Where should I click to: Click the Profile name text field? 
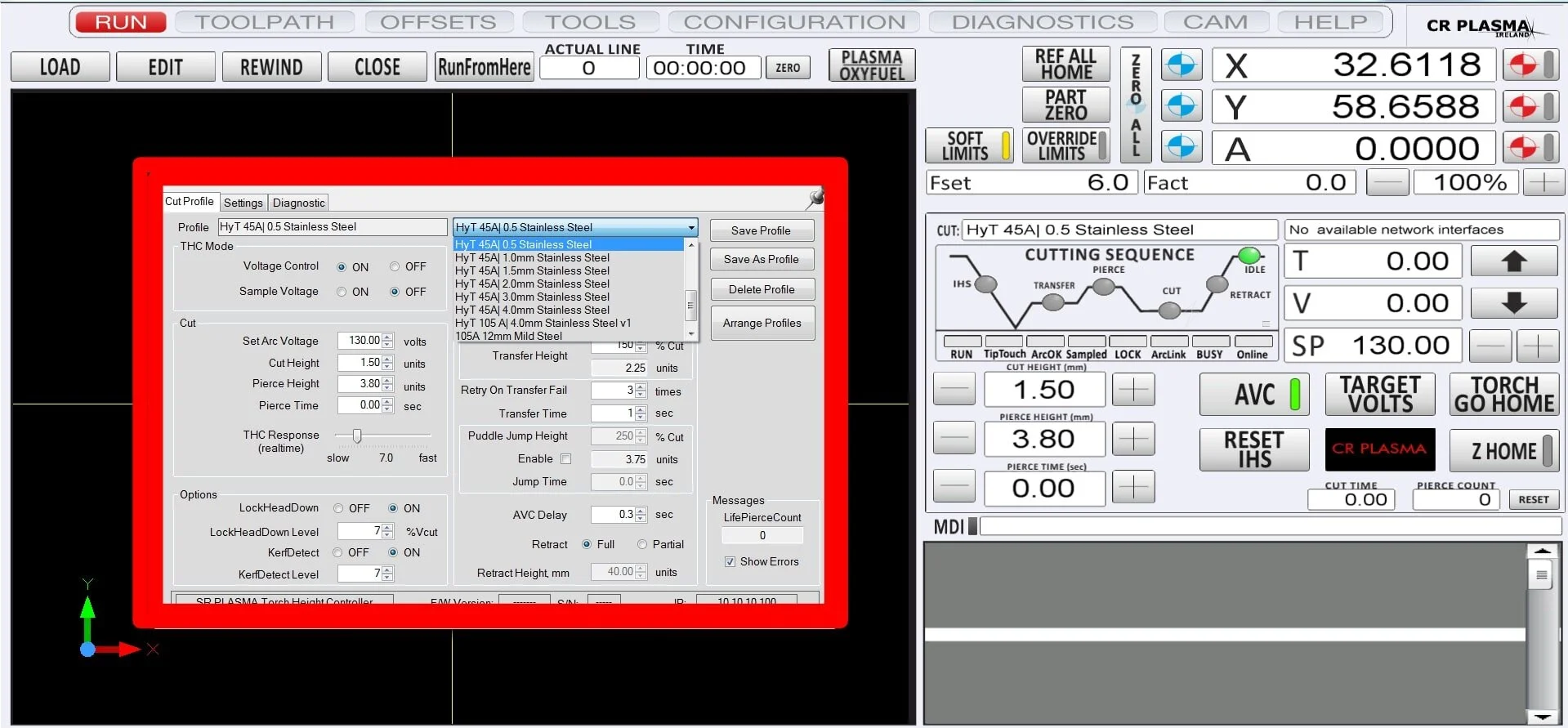click(x=332, y=227)
